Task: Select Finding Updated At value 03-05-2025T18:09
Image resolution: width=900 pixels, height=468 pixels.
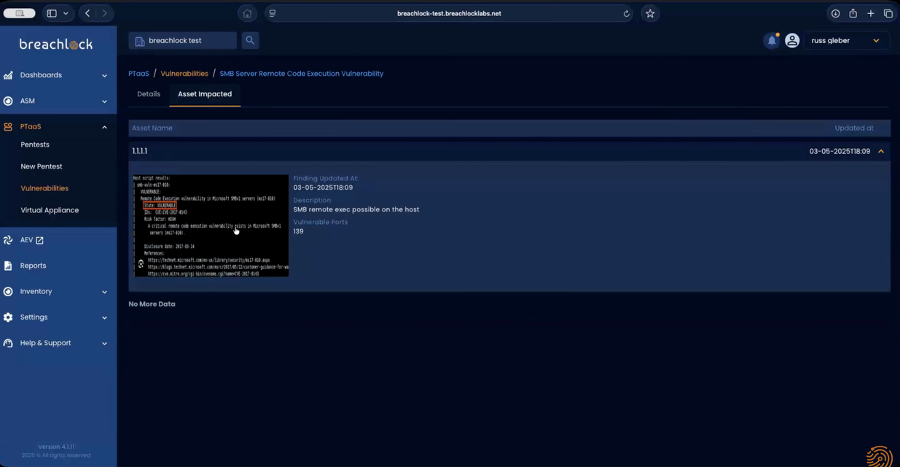Action: [323, 188]
